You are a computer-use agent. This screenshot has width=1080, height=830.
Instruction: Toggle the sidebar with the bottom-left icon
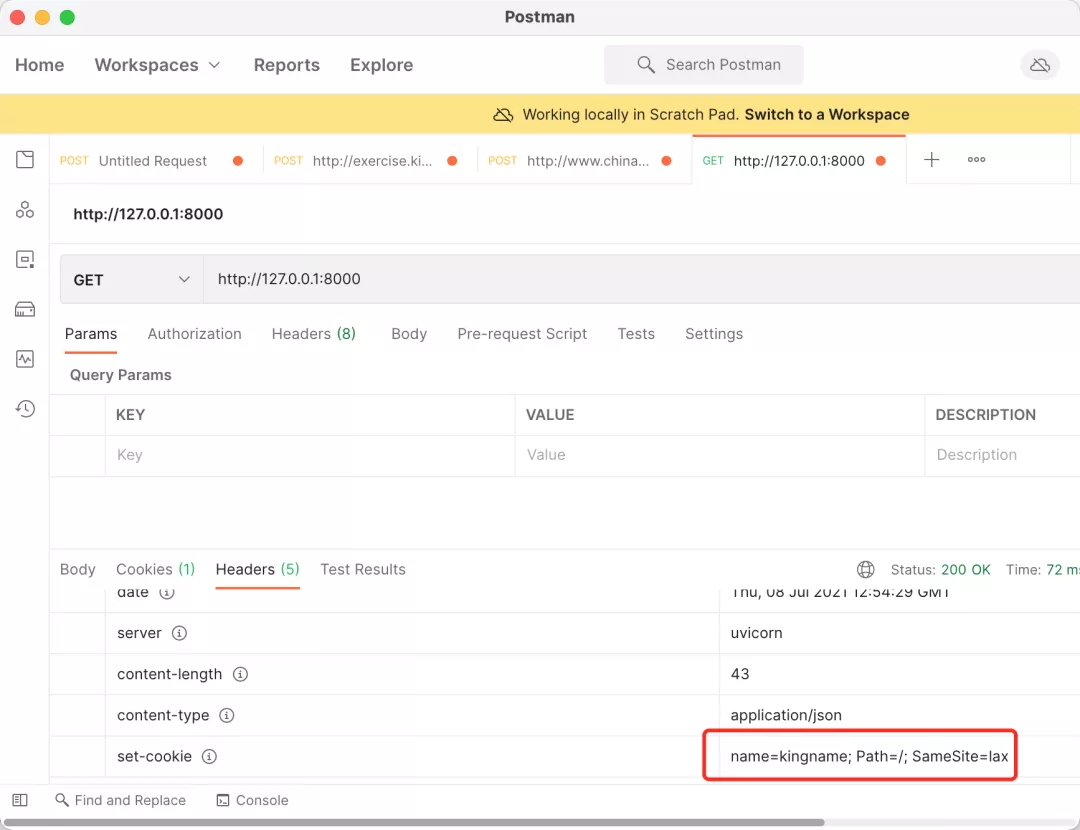pos(20,800)
